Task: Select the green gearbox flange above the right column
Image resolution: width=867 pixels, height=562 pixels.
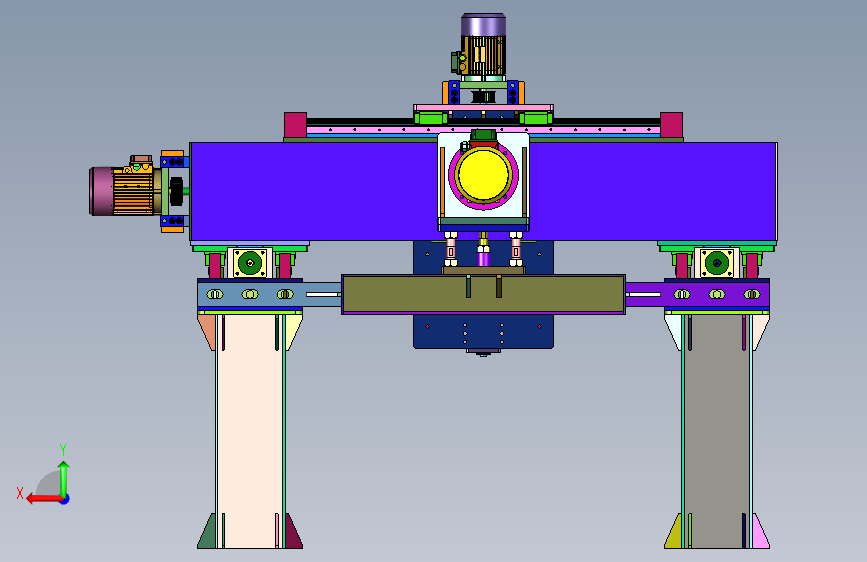Action: (x=717, y=263)
